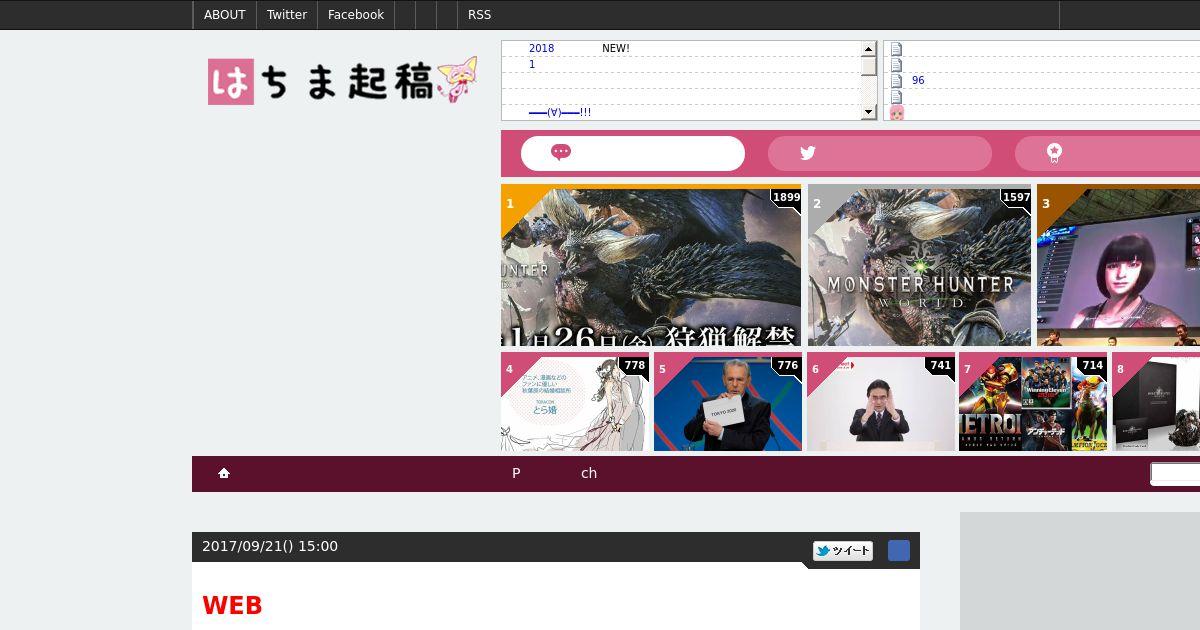Open rank 3 character creation thumbnail
Viewport: 1200px width, 630px height.
coord(1118,266)
